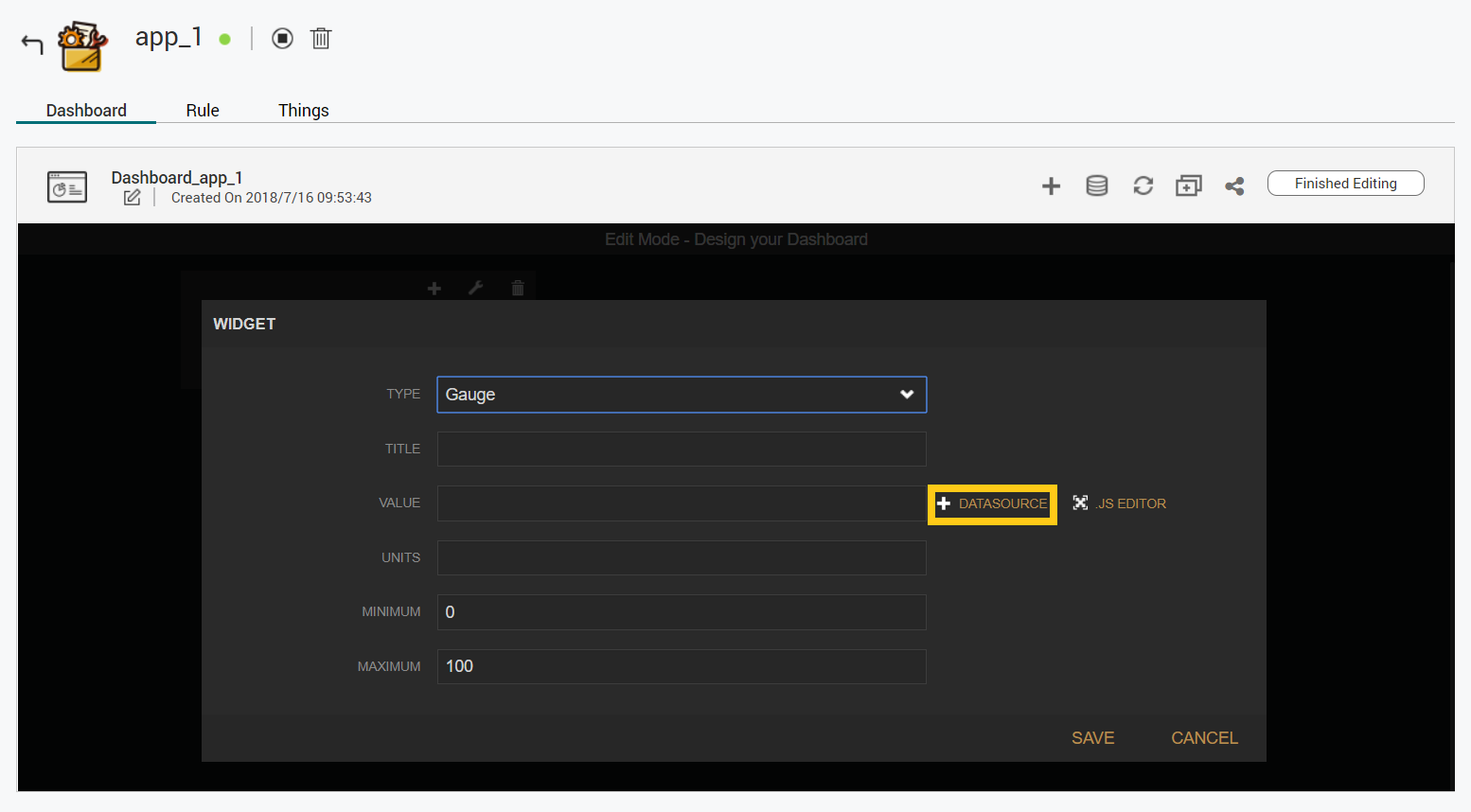Screen dimensions: 1471x812
Task: Save the widget settings
Action: coord(1092,738)
